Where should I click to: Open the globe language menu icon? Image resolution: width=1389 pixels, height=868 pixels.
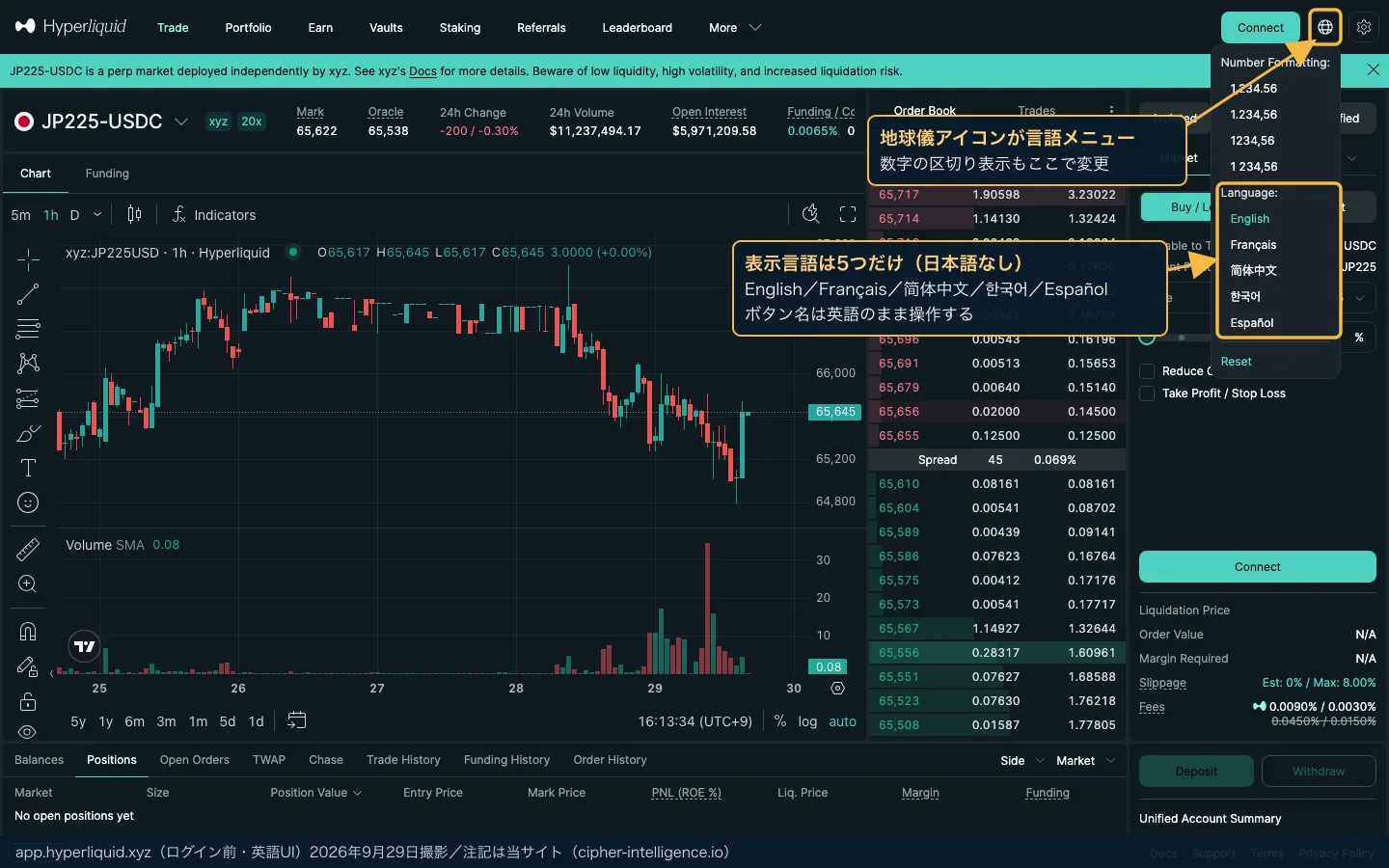1325,27
